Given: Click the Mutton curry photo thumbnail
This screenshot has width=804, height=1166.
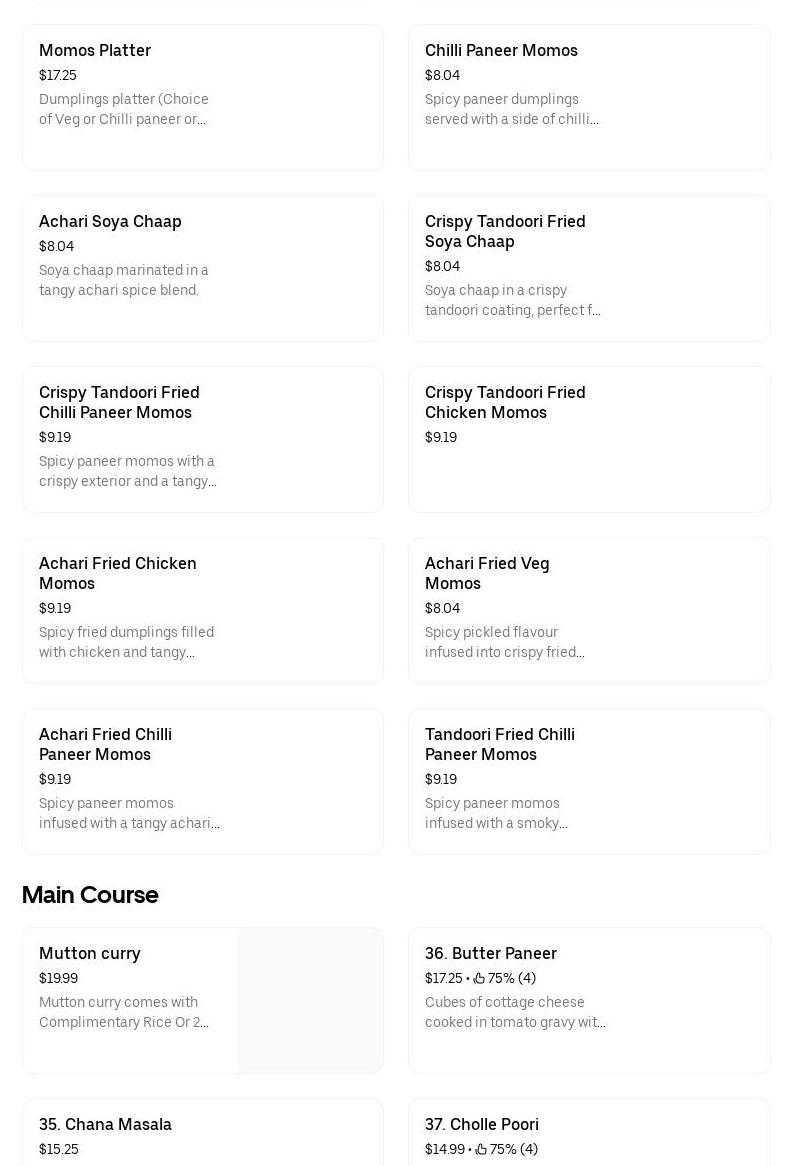Looking at the screenshot, I should pos(310,1000).
